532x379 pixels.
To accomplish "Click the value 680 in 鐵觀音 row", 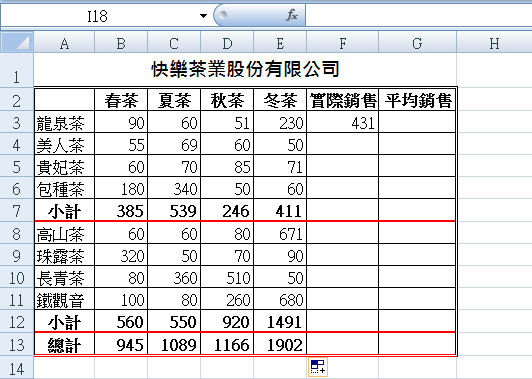I will 280,299.
